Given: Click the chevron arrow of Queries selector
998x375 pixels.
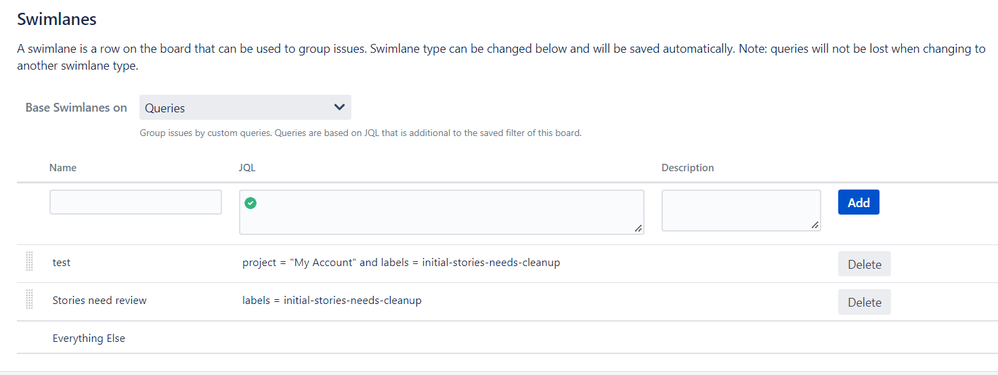Looking at the screenshot, I should [339, 108].
